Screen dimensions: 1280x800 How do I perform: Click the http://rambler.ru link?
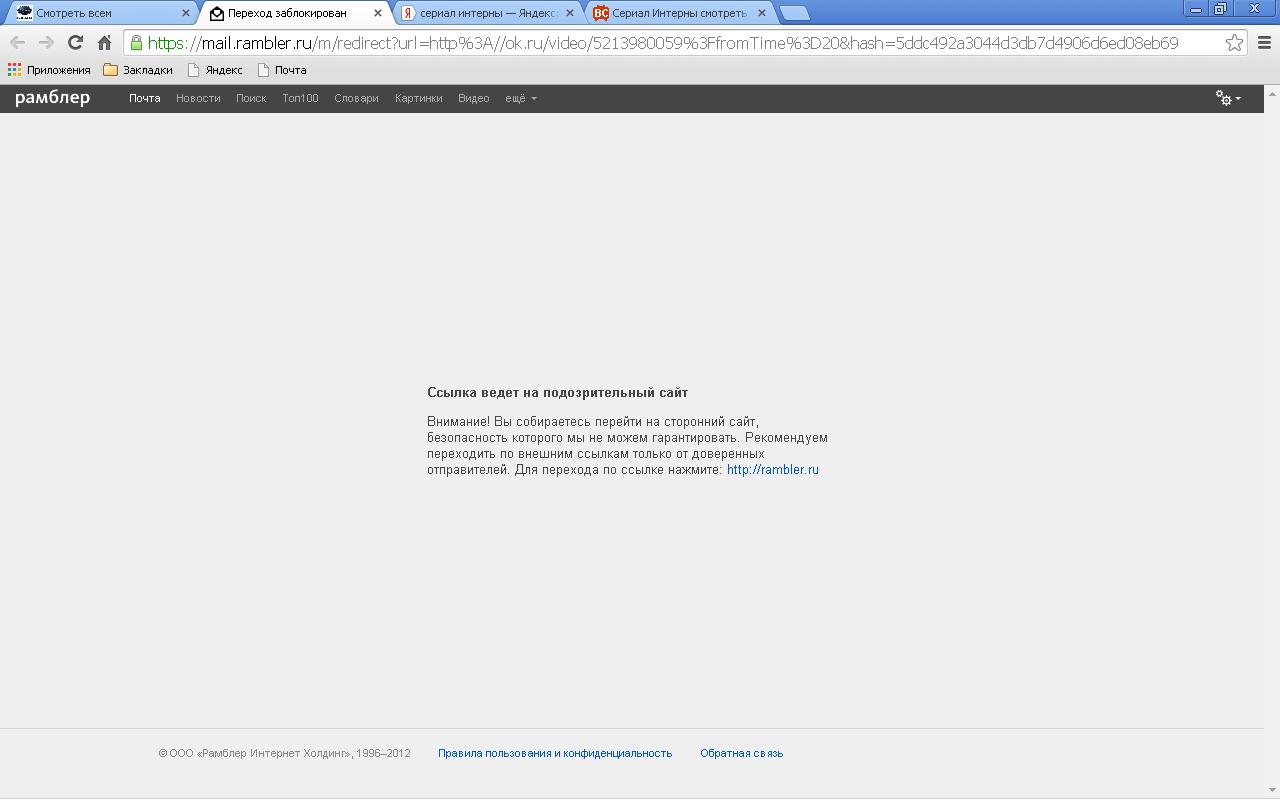coord(772,470)
